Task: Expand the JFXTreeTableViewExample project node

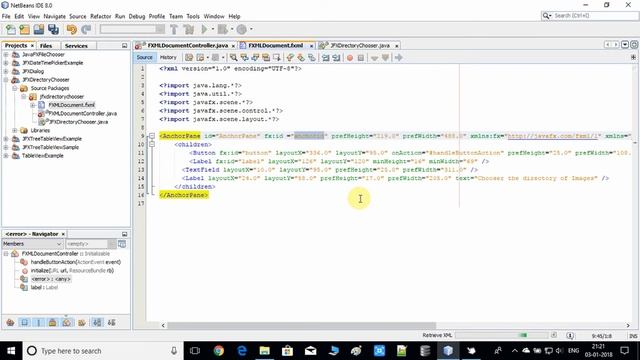Action: pos(6,139)
